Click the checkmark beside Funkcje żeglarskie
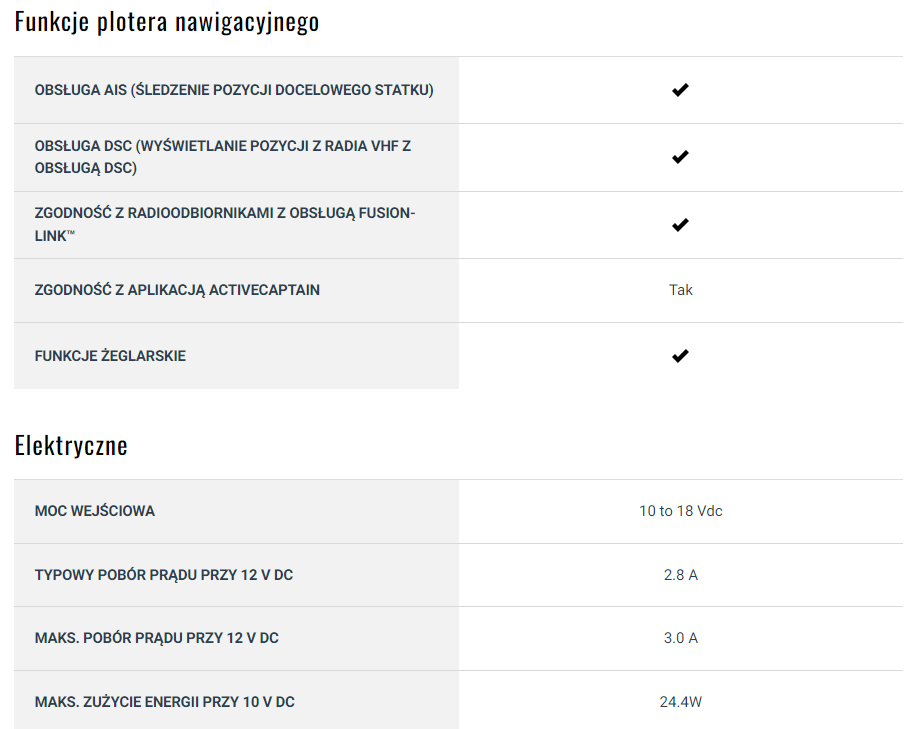 pos(680,356)
